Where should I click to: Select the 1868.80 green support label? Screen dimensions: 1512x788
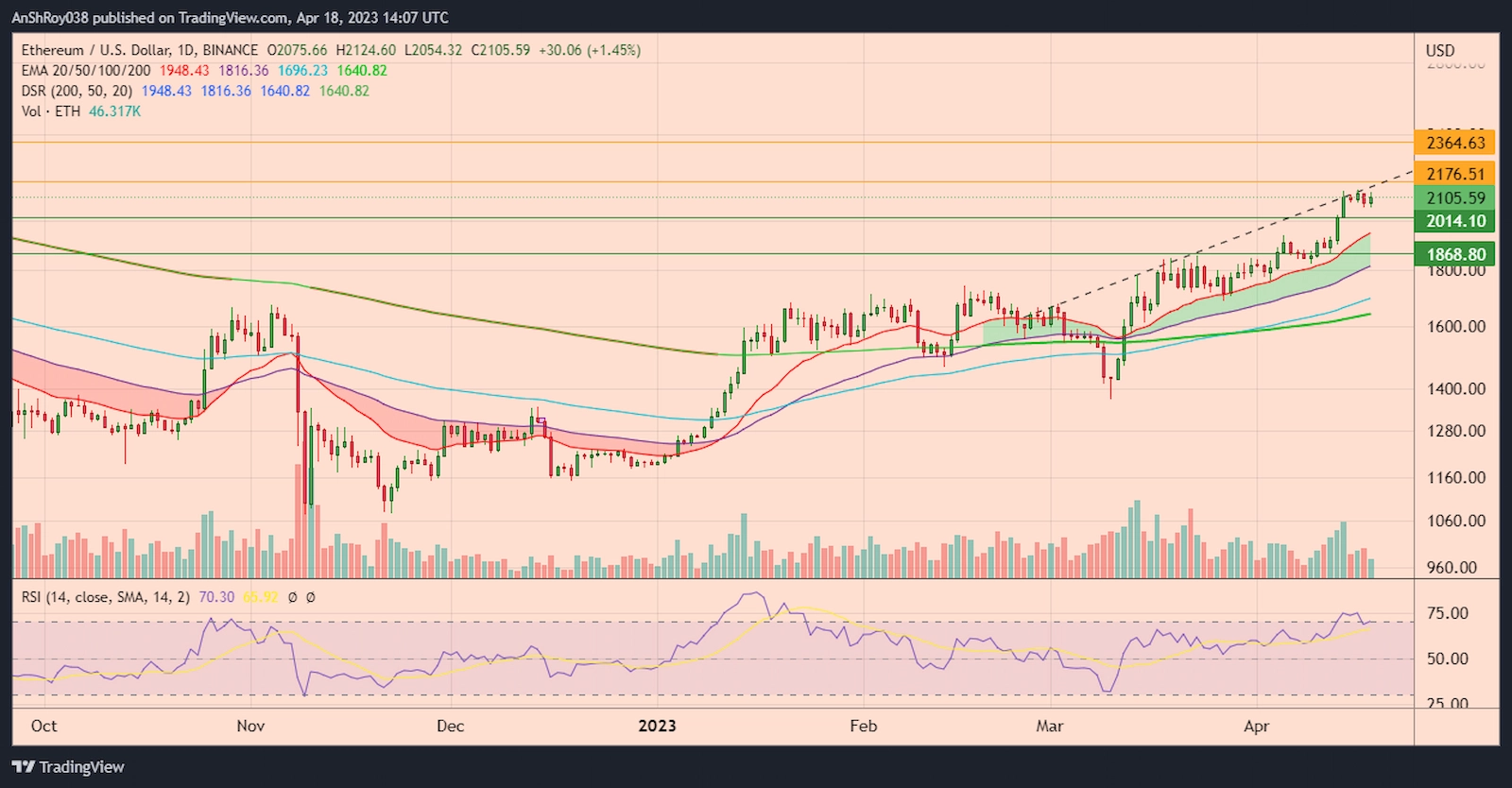[x=1455, y=254]
